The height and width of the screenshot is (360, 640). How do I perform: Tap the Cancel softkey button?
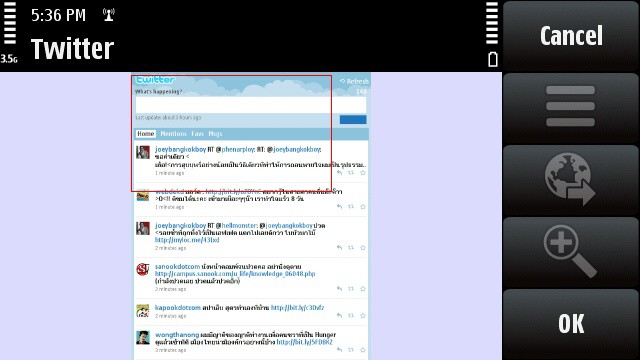(571, 36)
